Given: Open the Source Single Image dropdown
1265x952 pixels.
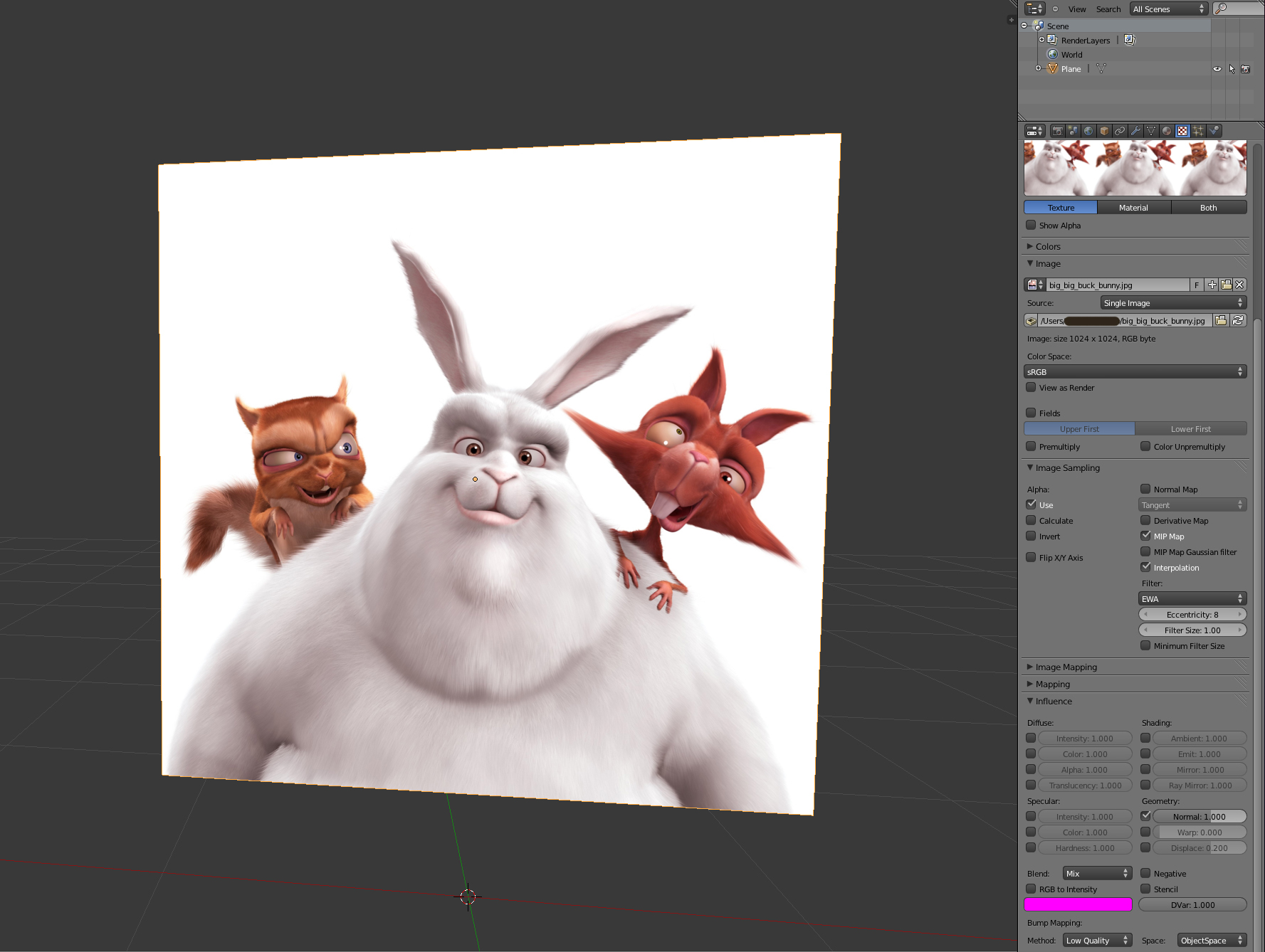Looking at the screenshot, I should tap(1172, 303).
